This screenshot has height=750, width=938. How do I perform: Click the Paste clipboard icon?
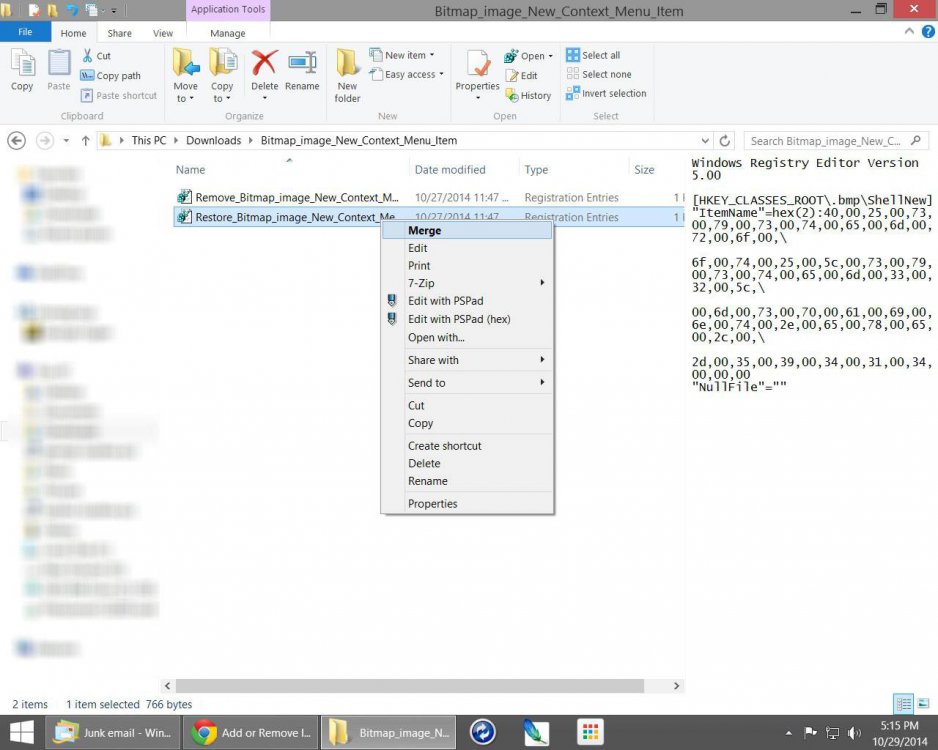click(59, 63)
